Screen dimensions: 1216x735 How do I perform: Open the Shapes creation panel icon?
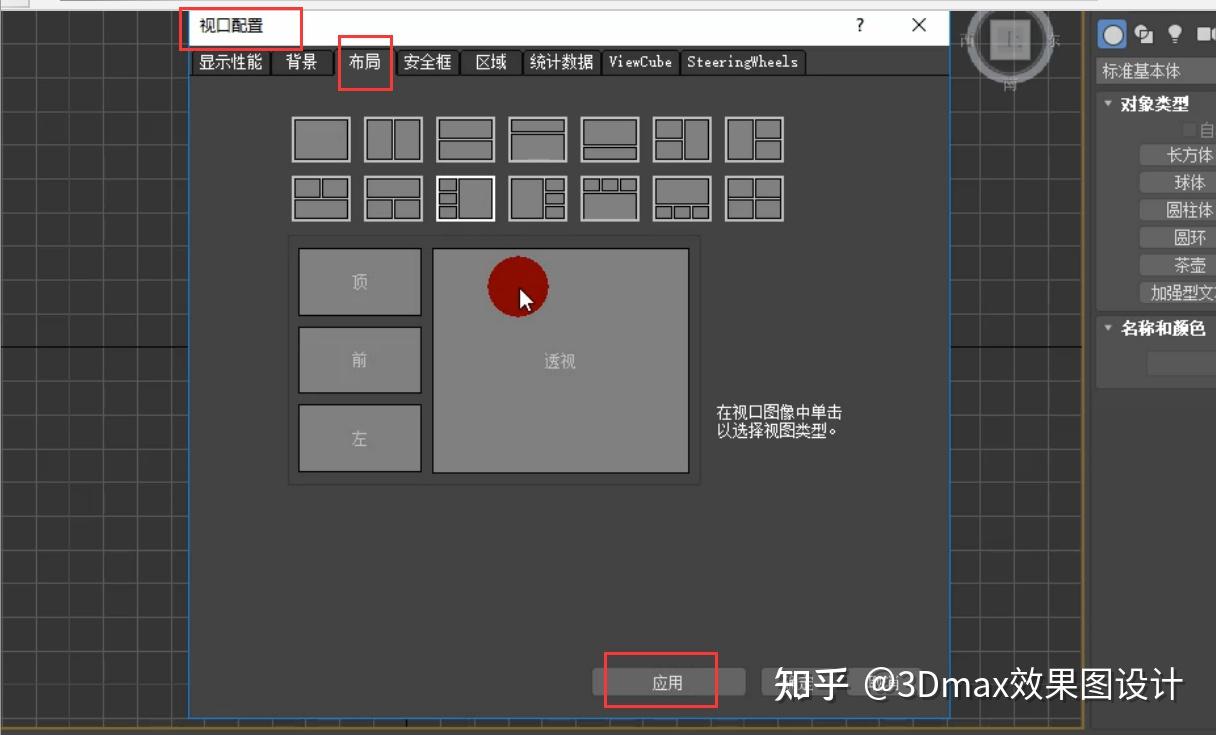pos(1142,34)
